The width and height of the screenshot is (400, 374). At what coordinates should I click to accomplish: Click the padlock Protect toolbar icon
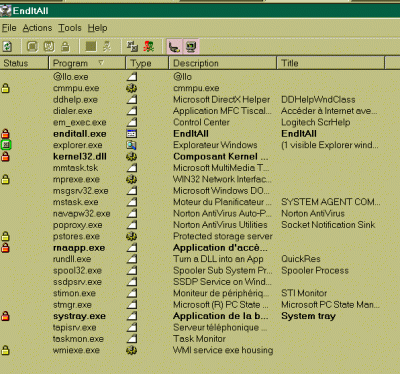tap(65, 47)
